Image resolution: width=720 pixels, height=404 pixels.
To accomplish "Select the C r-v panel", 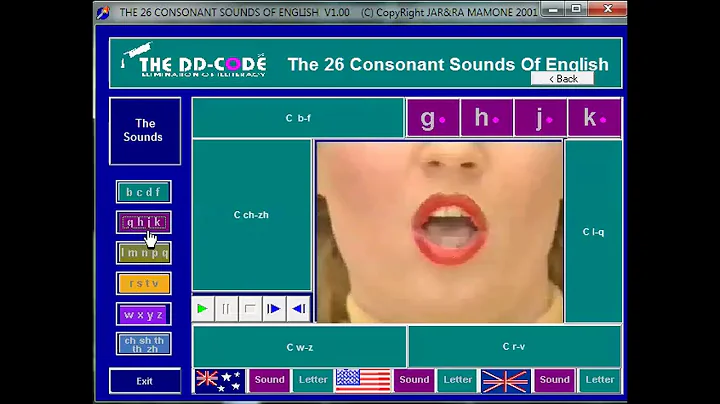I will [x=514, y=347].
